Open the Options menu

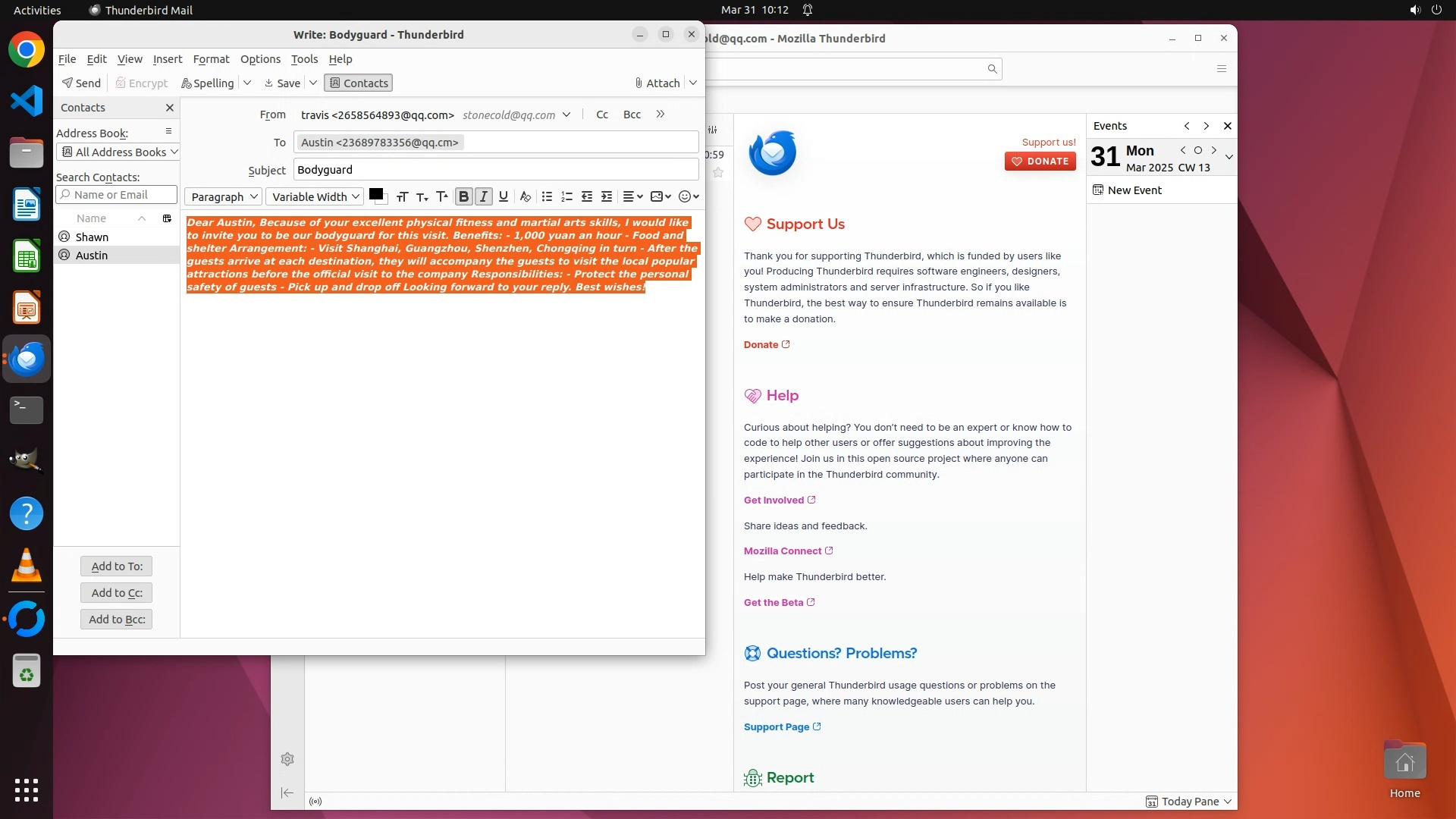point(260,59)
